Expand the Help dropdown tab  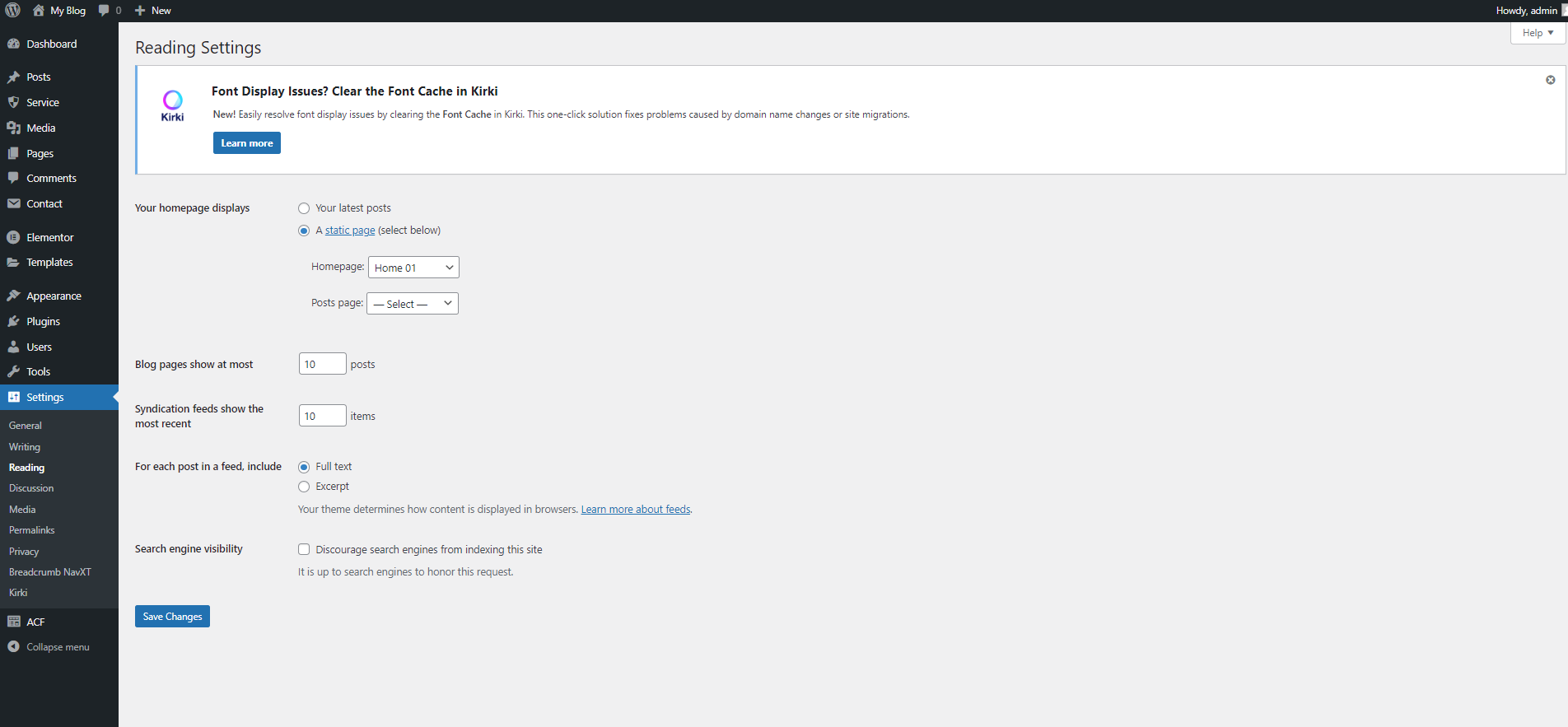[1538, 33]
